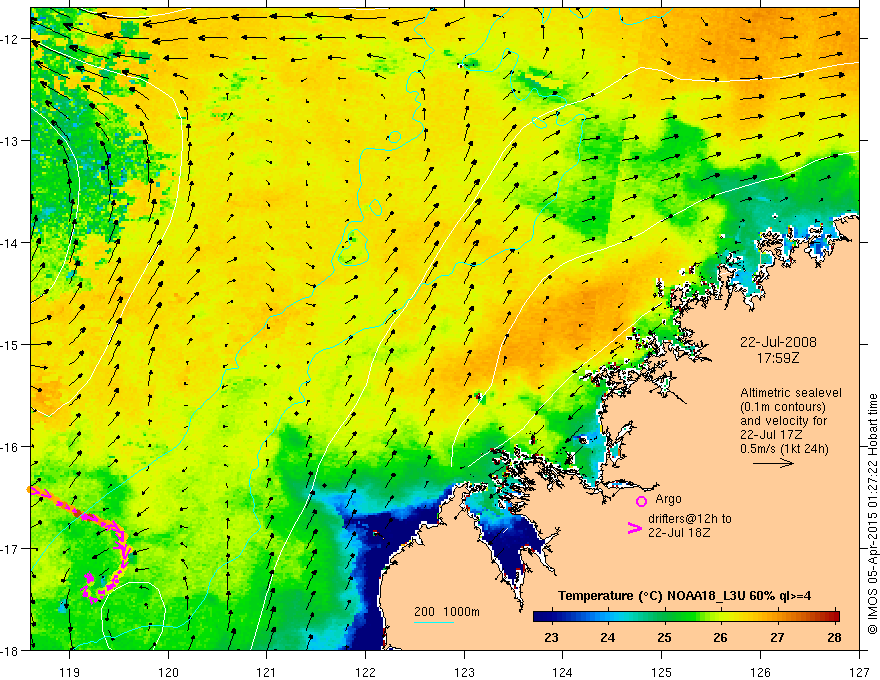This screenshot has height=680, width=880.
Task: Click the colorbar value 25
Action: (664, 637)
